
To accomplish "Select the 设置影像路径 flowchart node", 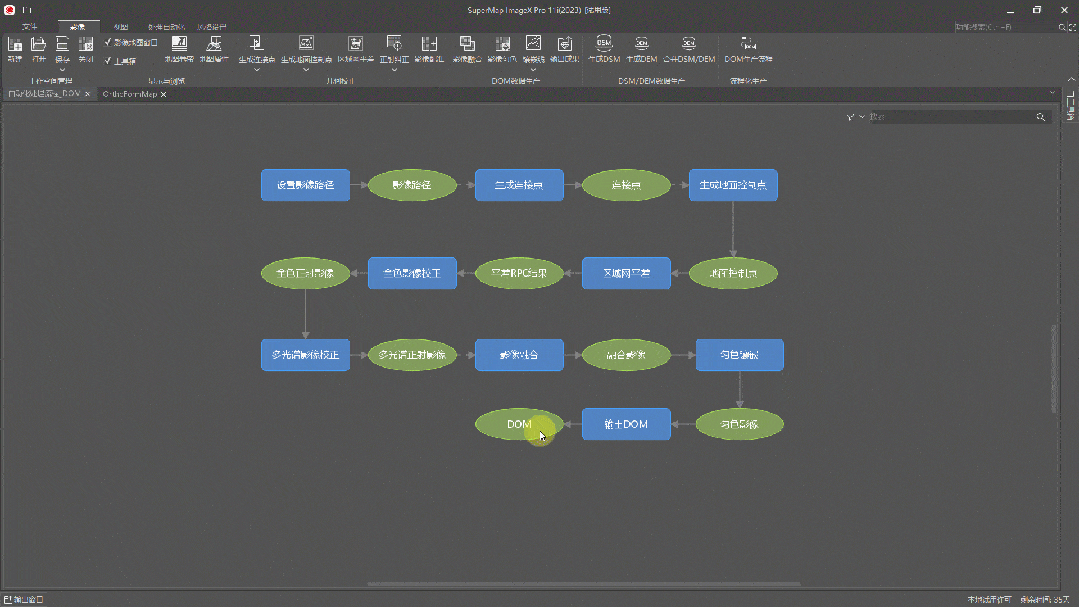I will click(x=306, y=185).
